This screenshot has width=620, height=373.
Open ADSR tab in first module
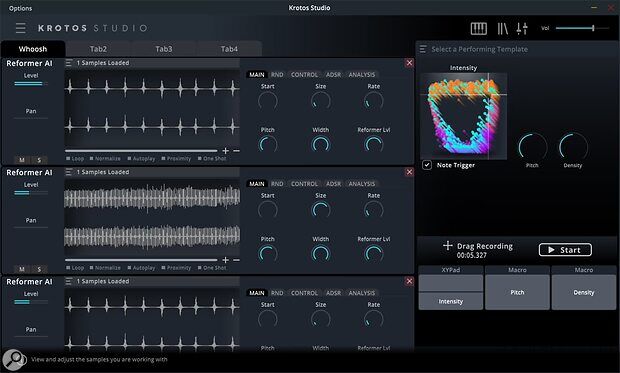point(333,75)
